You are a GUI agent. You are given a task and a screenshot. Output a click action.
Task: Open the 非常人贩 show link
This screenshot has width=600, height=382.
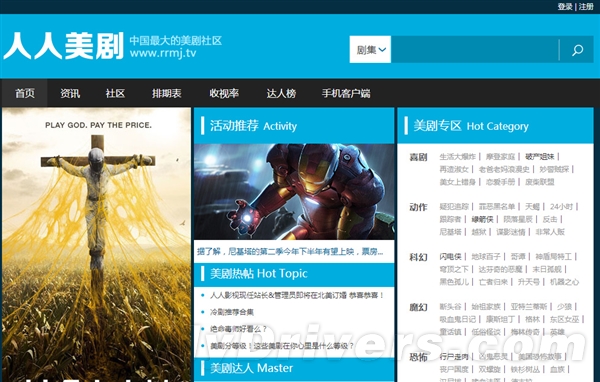tap(550, 232)
